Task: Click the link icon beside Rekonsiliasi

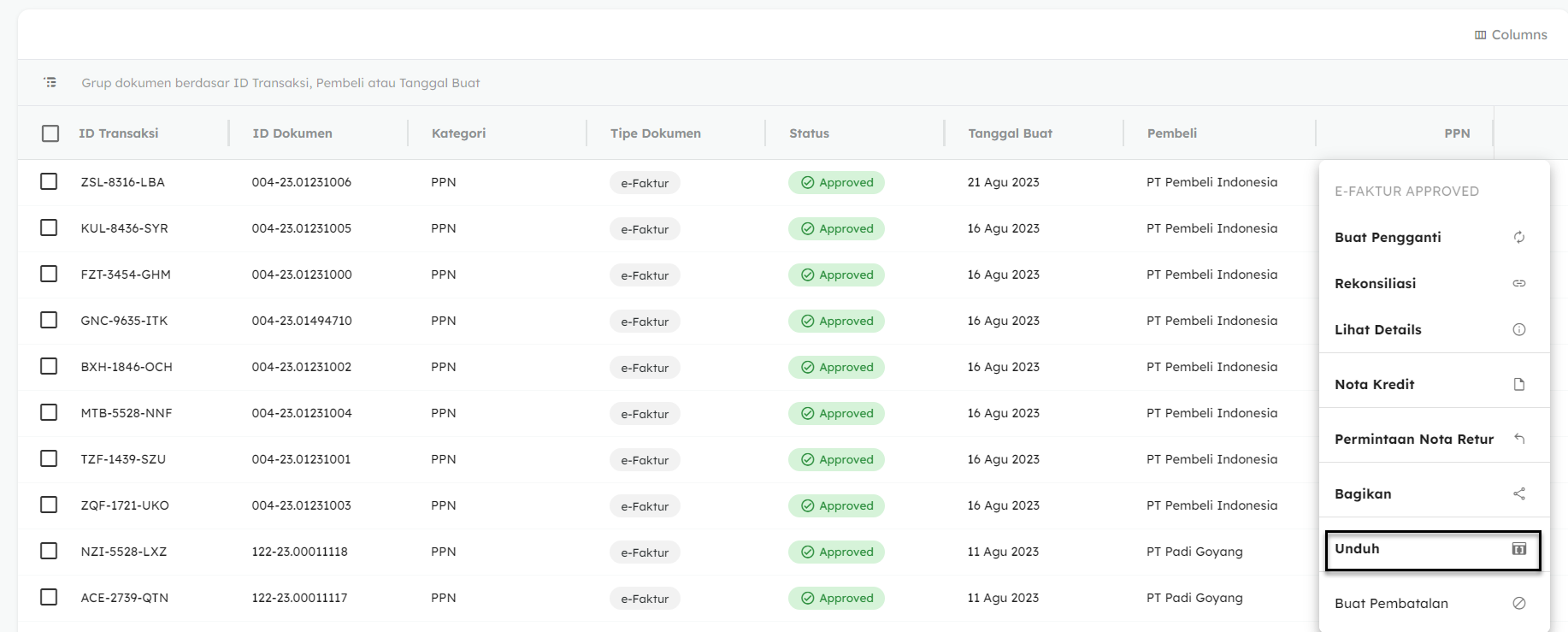Action: [1518, 284]
